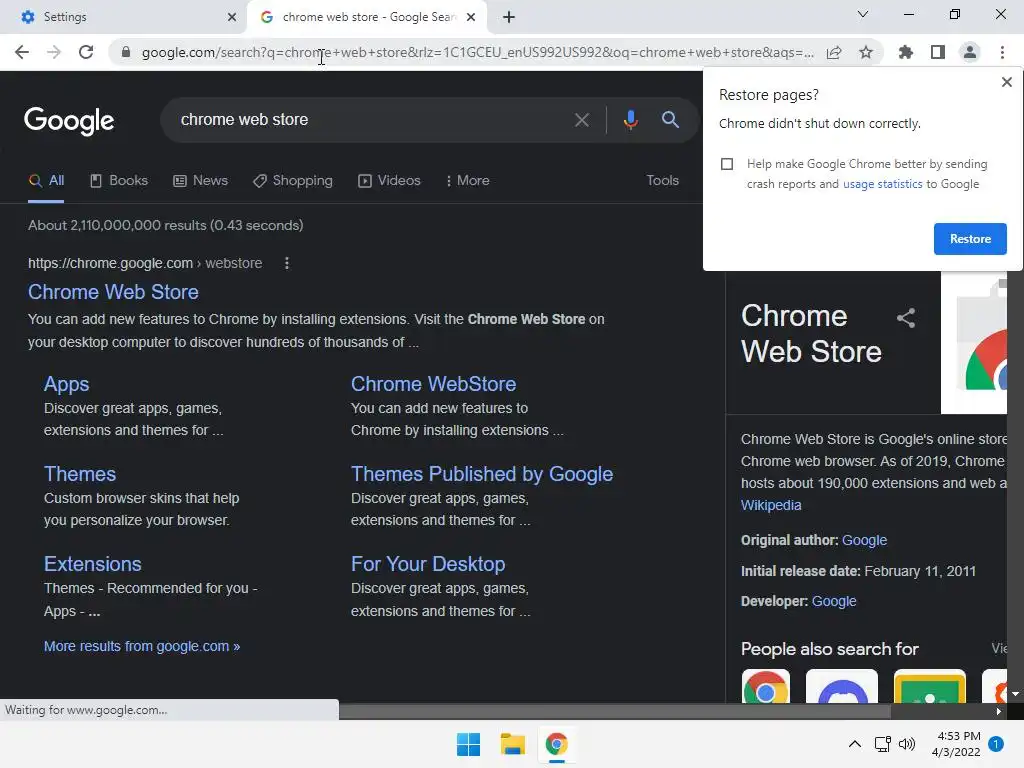Share the Chrome Web Store knowledge panel
This screenshot has height=768, width=1024.
906,318
